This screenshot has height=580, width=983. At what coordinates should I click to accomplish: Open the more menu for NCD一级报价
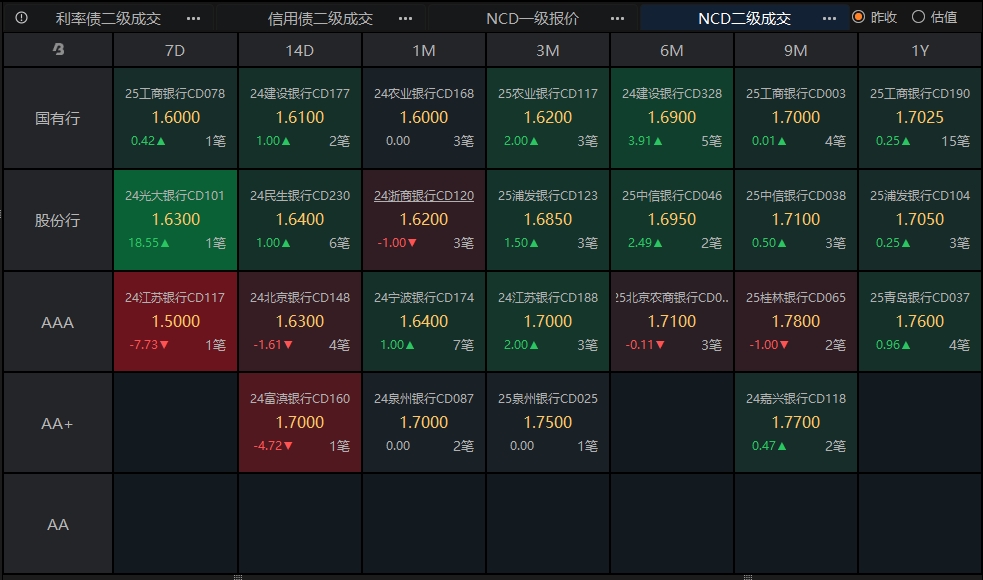click(x=618, y=19)
